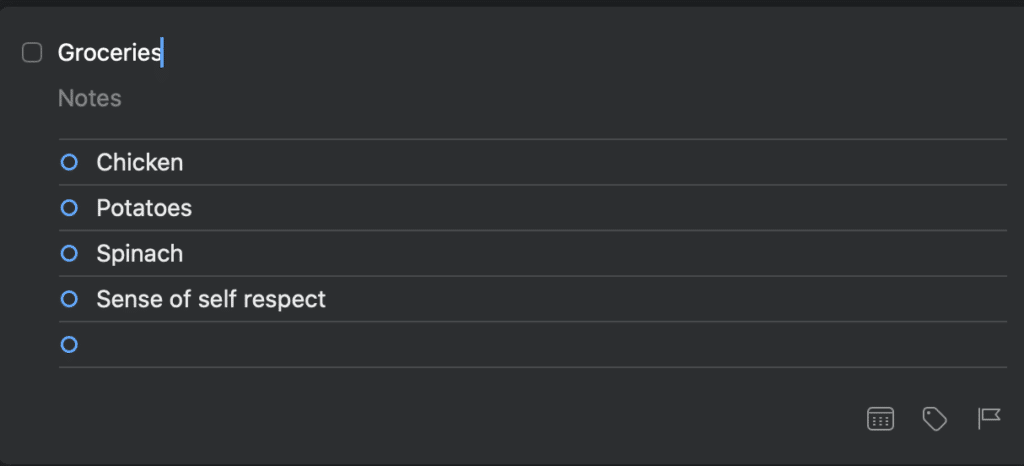Click the empty checklist row text area

549,344
